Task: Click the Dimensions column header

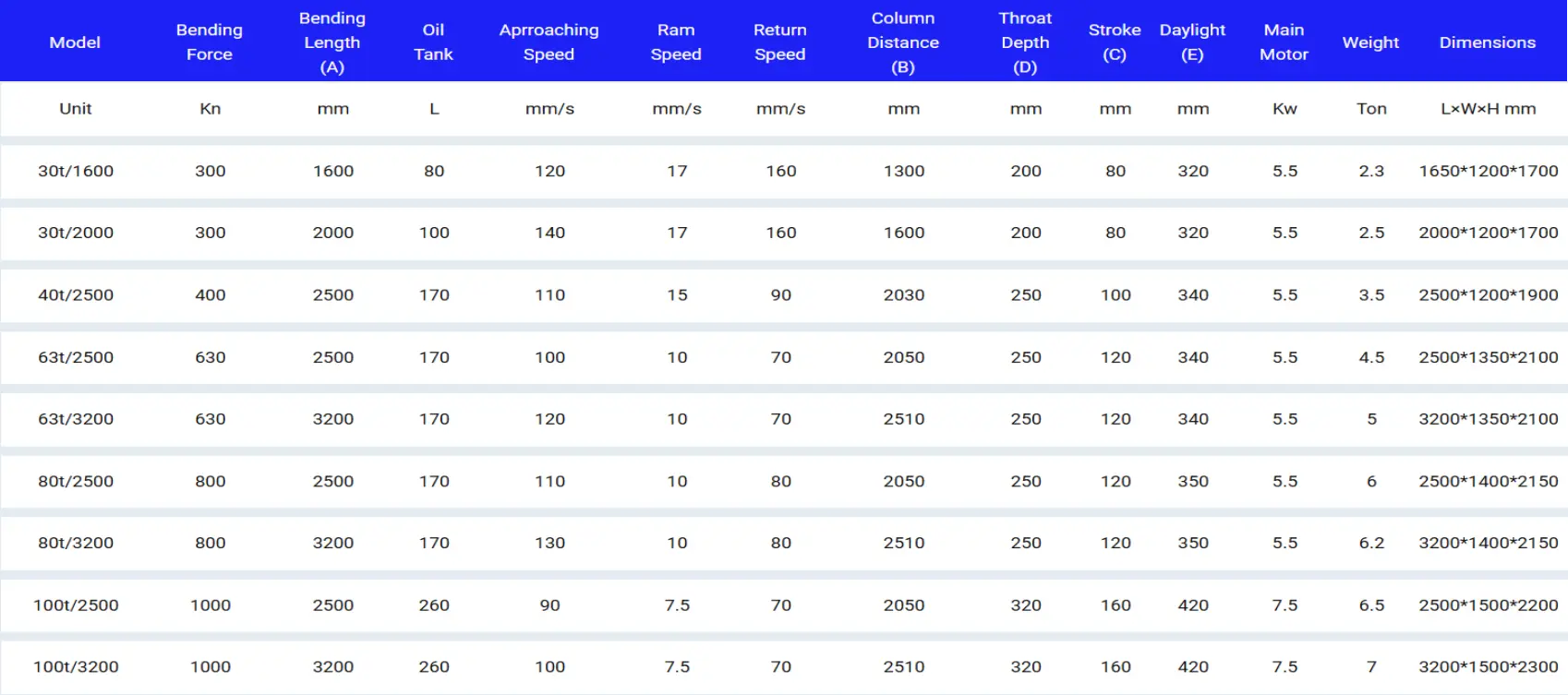Action: click(x=1487, y=42)
